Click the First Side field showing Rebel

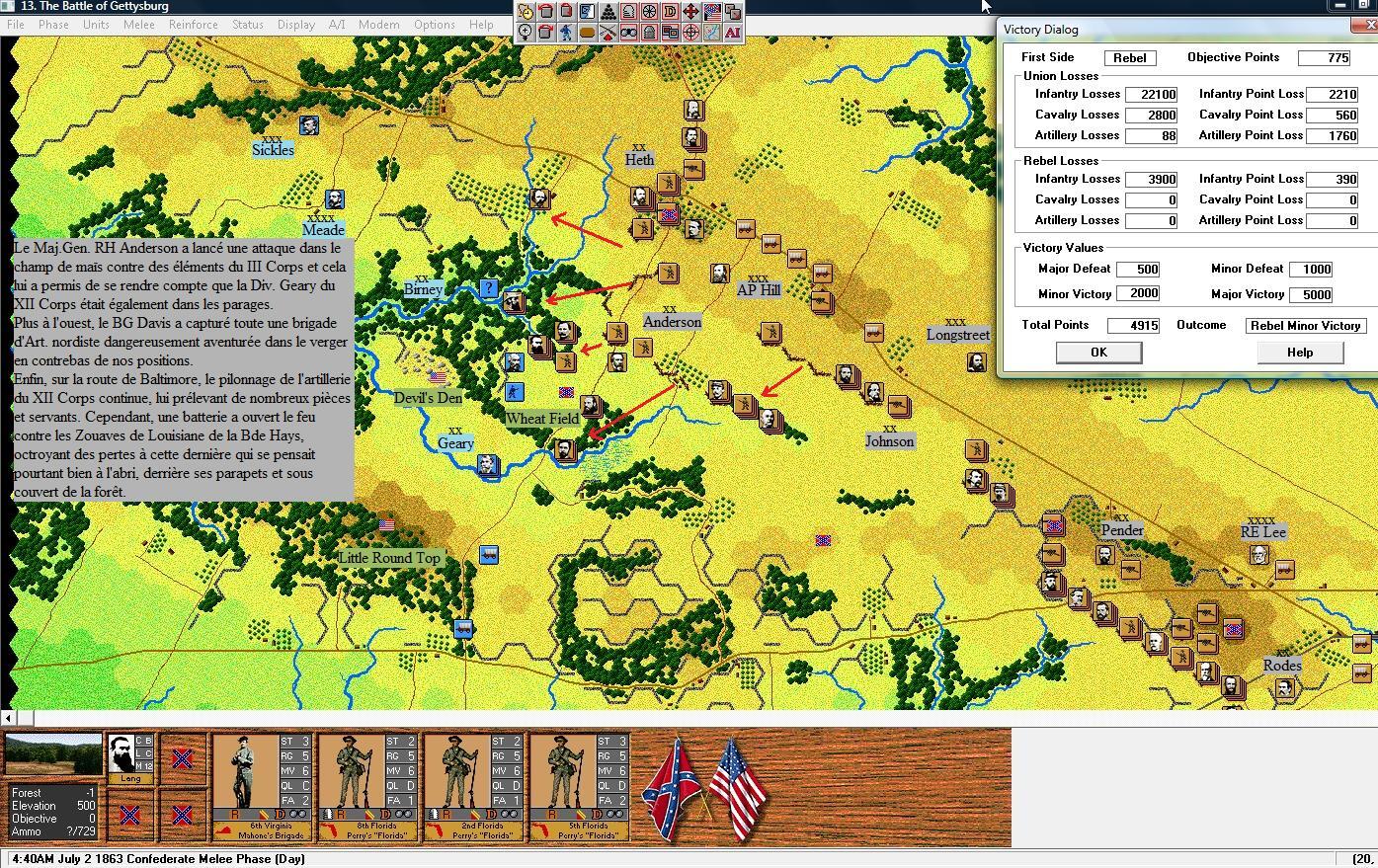[x=1130, y=58]
